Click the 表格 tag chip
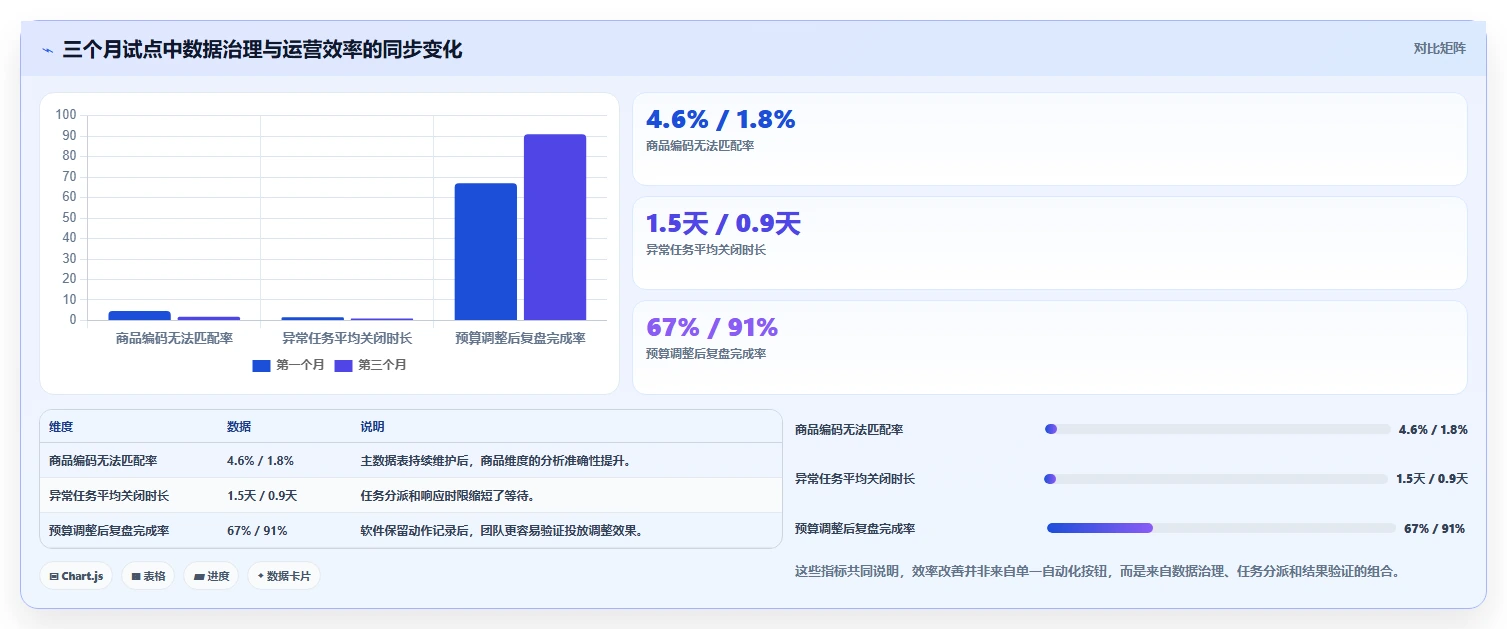 tap(149, 576)
